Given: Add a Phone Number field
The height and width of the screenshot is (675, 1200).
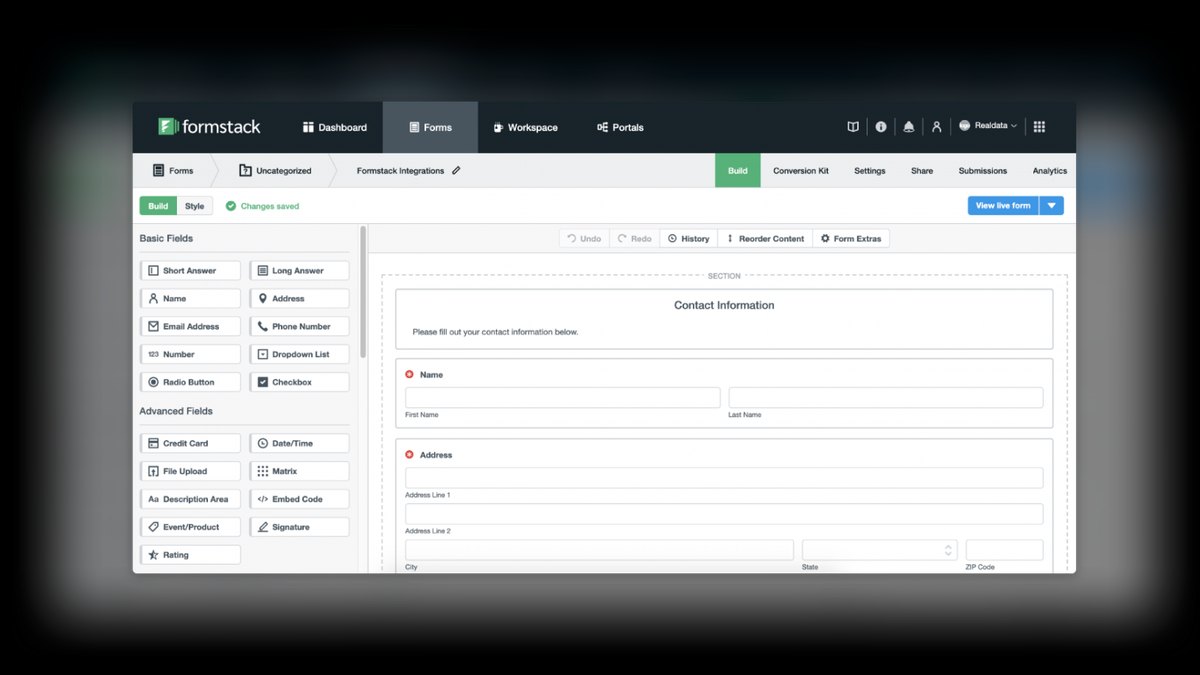Looking at the screenshot, I should click(x=299, y=327).
